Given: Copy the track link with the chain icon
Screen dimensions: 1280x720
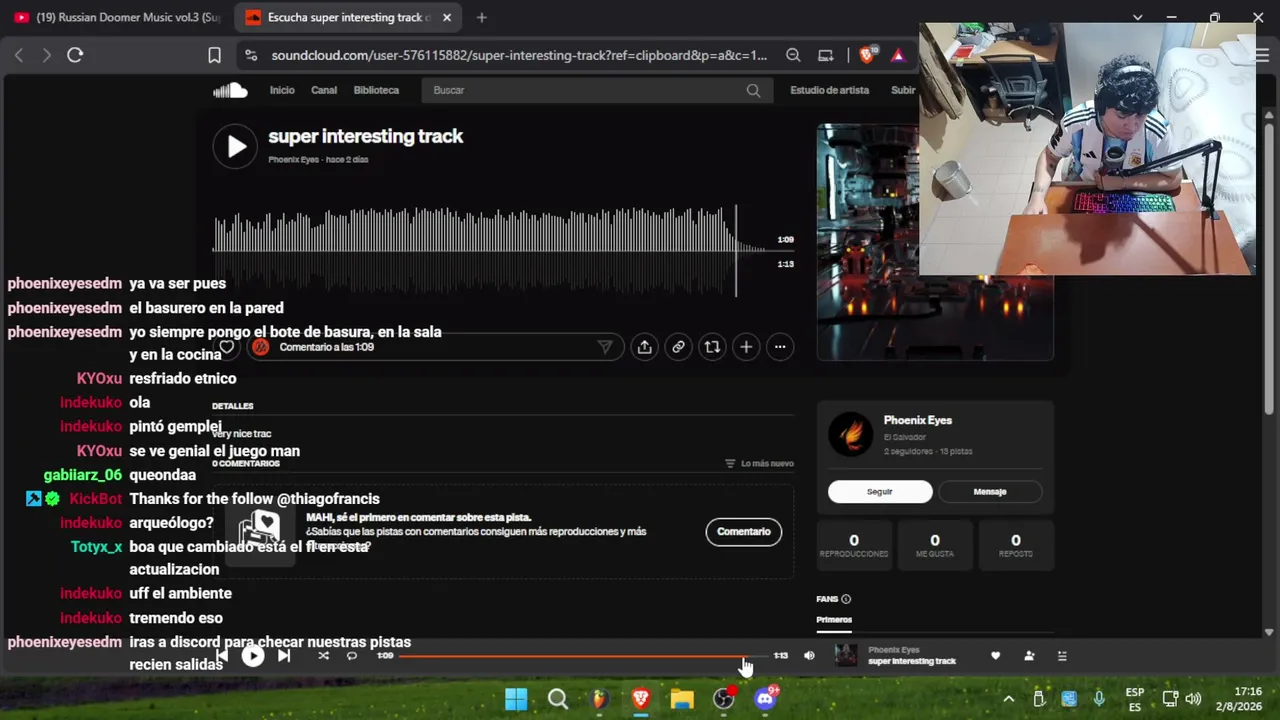Looking at the screenshot, I should click(x=678, y=347).
